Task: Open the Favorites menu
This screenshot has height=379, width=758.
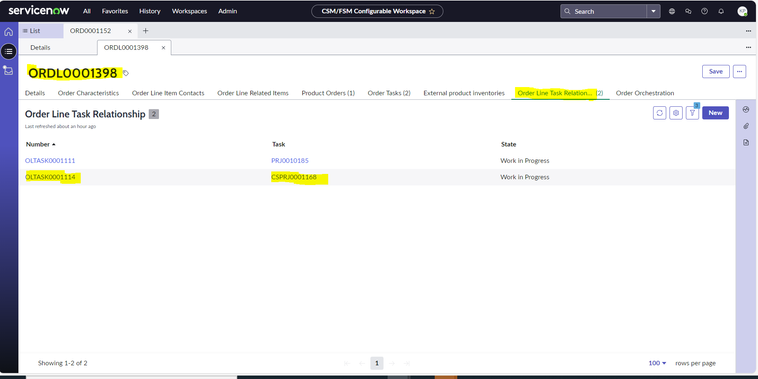Action: click(x=115, y=11)
